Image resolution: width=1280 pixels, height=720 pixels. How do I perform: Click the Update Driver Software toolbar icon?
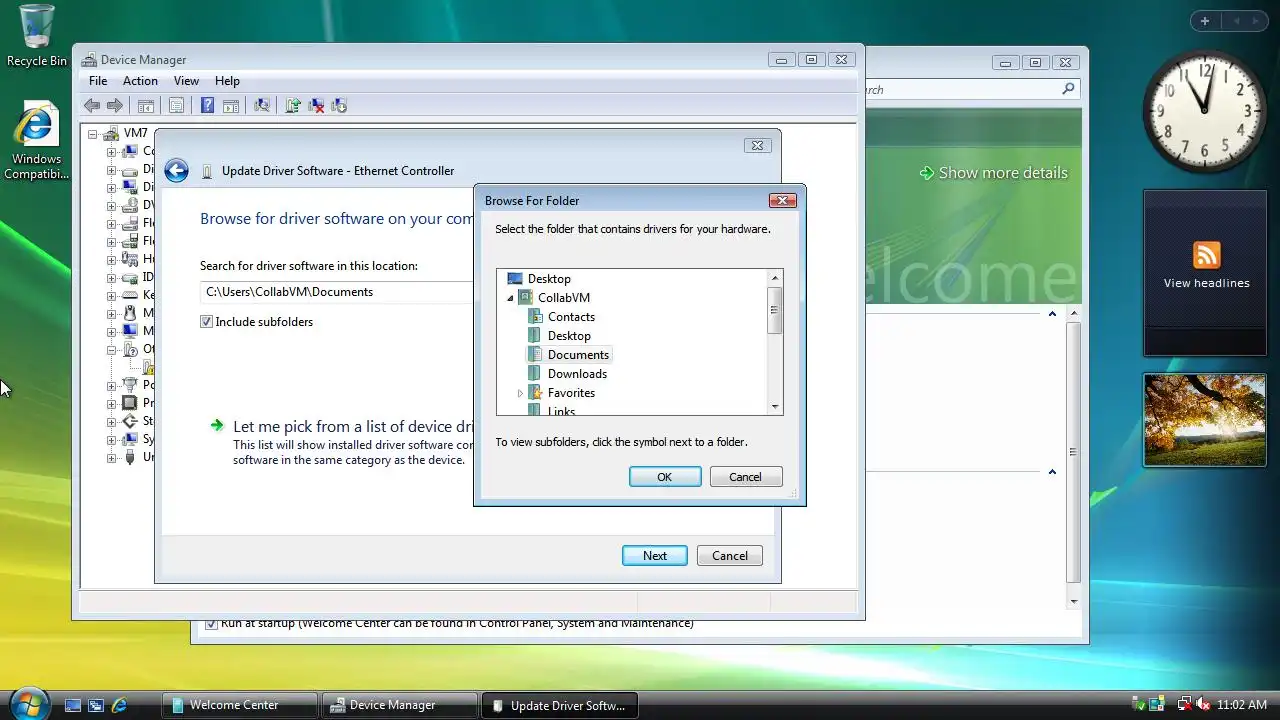[293, 105]
